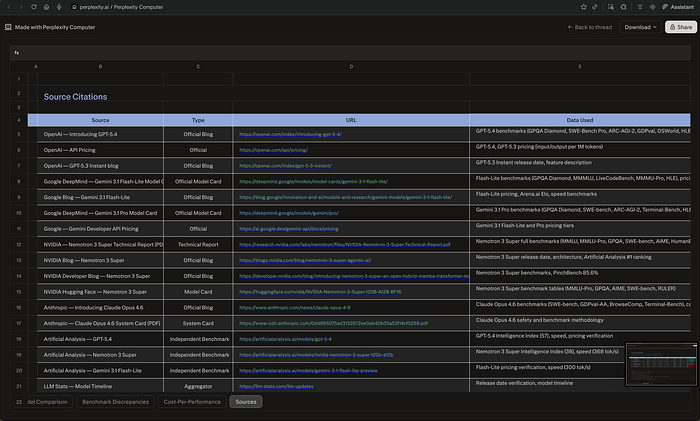Viewport: 700px width, 421px height.
Task: Switch to Cost-Per-Performance sheet tab
Action: (x=192, y=402)
